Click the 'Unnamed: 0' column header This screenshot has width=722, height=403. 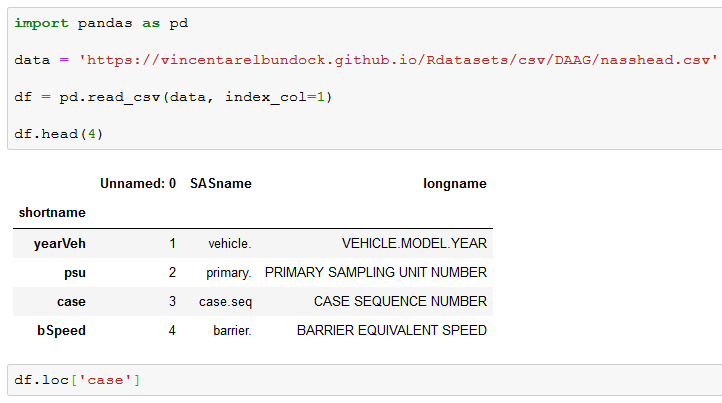coord(138,184)
